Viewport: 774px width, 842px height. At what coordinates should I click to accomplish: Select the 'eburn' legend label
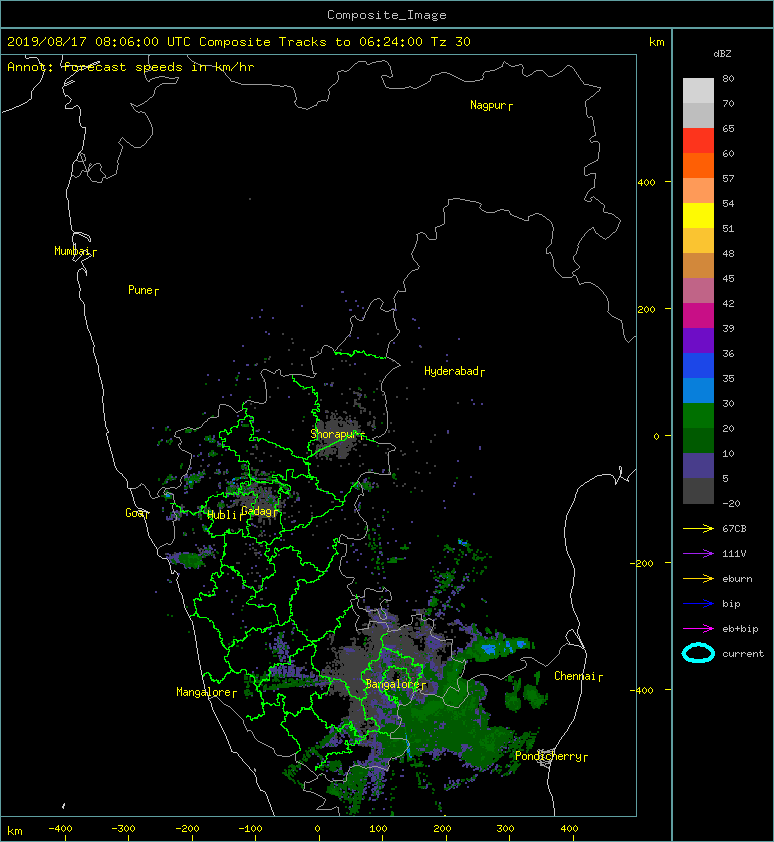point(737,579)
